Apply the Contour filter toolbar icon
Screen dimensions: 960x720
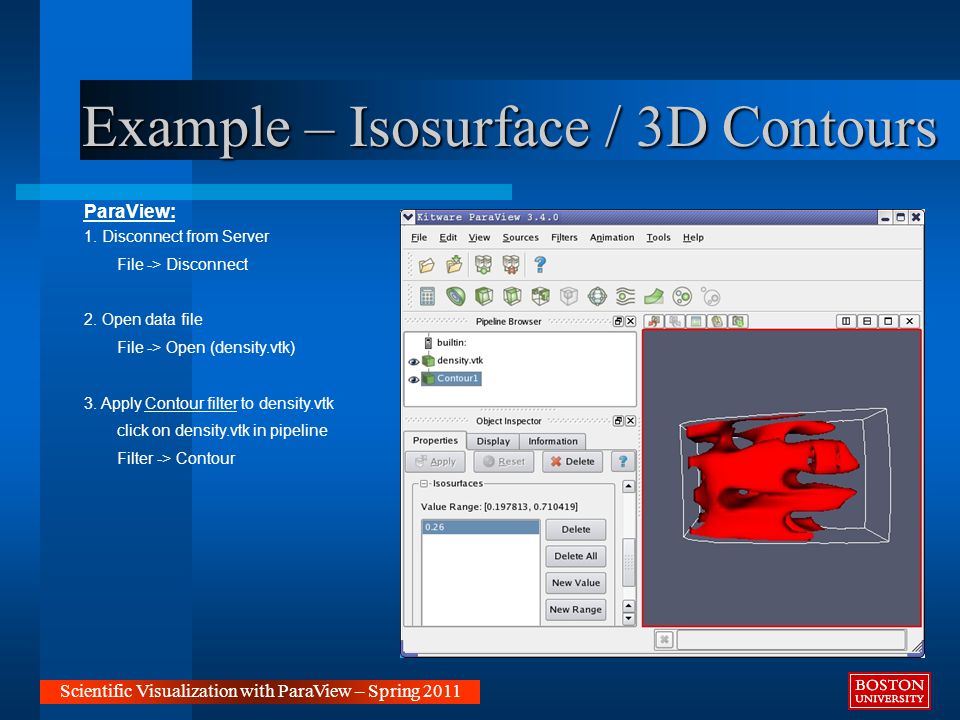[456, 297]
